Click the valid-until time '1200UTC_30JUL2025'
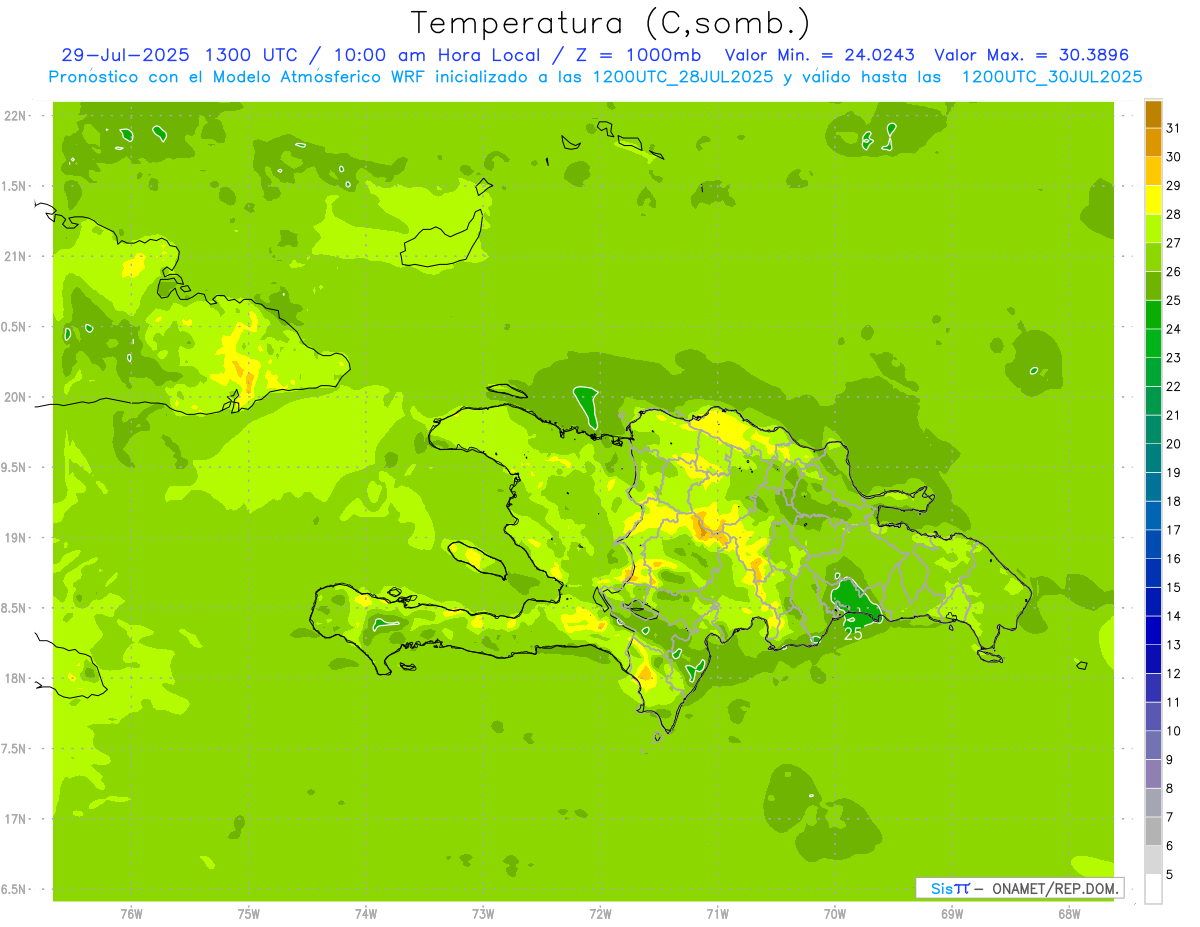 pos(1052,77)
